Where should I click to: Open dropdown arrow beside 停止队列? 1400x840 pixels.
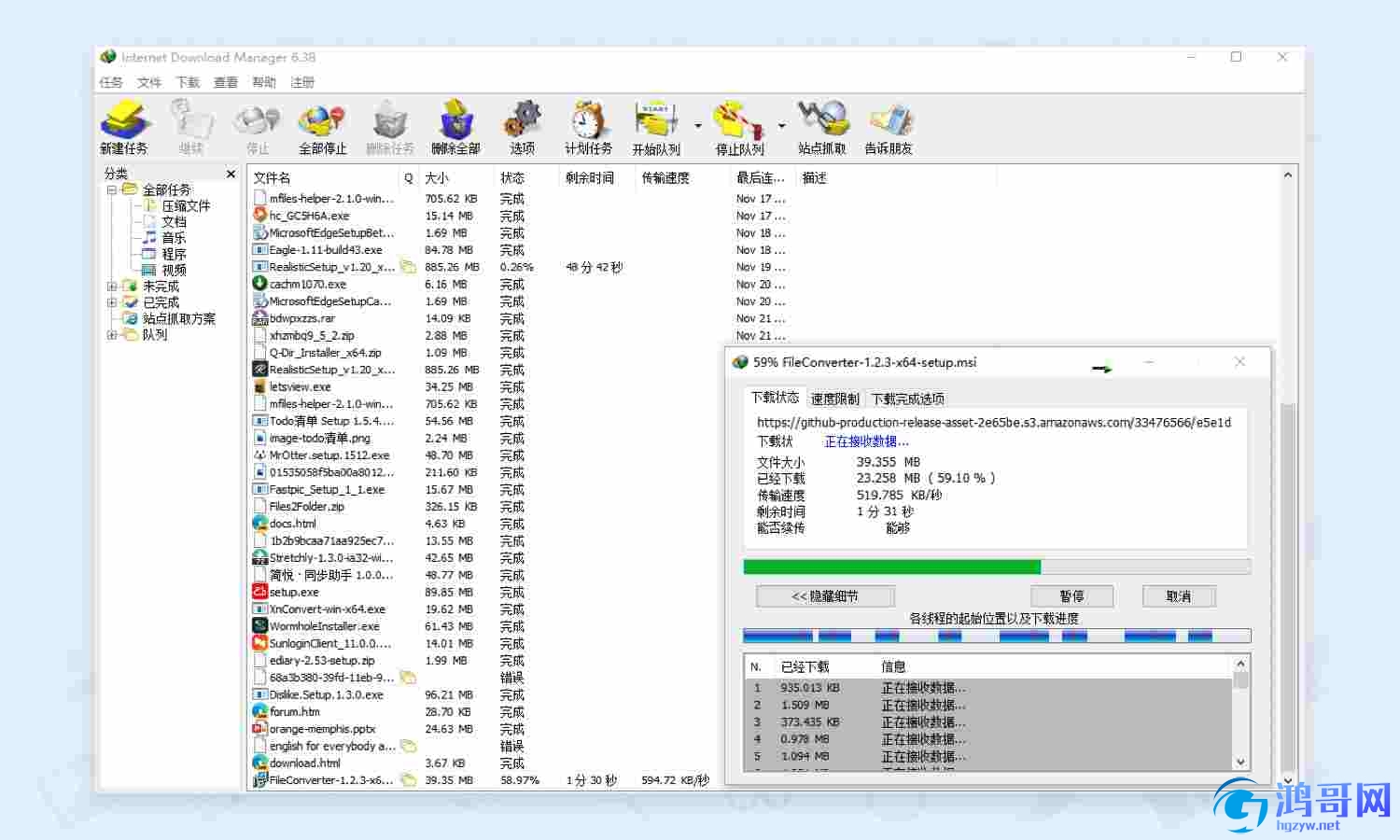(x=781, y=126)
